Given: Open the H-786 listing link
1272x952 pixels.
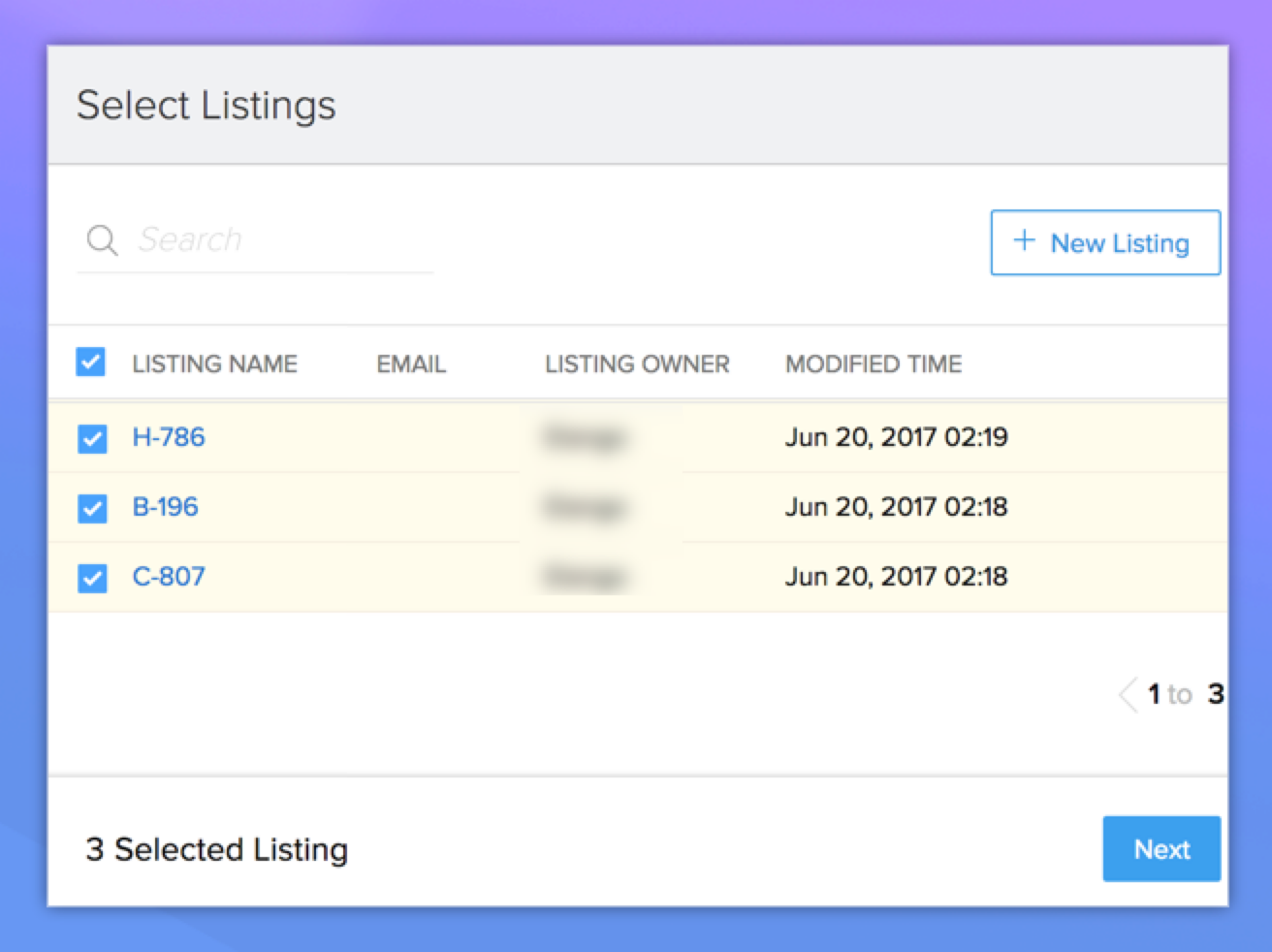Looking at the screenshot, I should coord(169,437).
